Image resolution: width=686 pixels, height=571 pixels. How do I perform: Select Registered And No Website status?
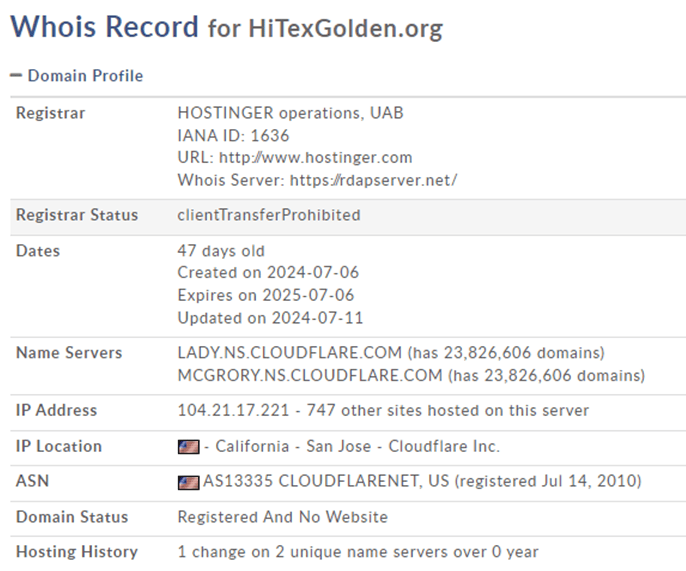click(283, 517)
